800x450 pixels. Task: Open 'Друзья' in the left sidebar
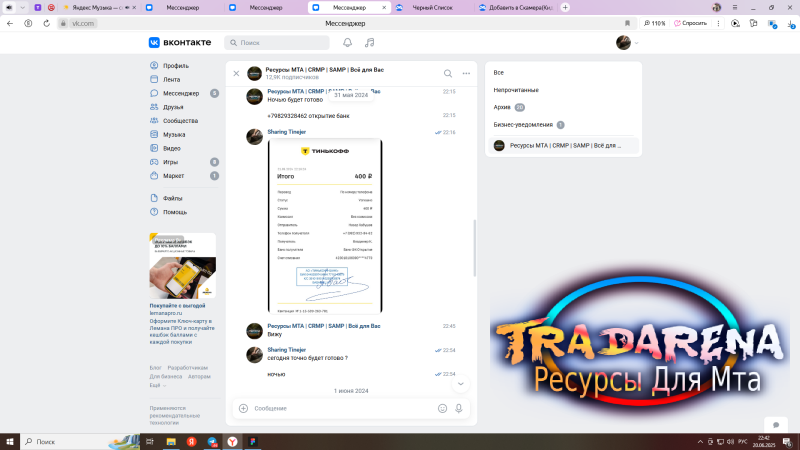[x=173, y=106]
